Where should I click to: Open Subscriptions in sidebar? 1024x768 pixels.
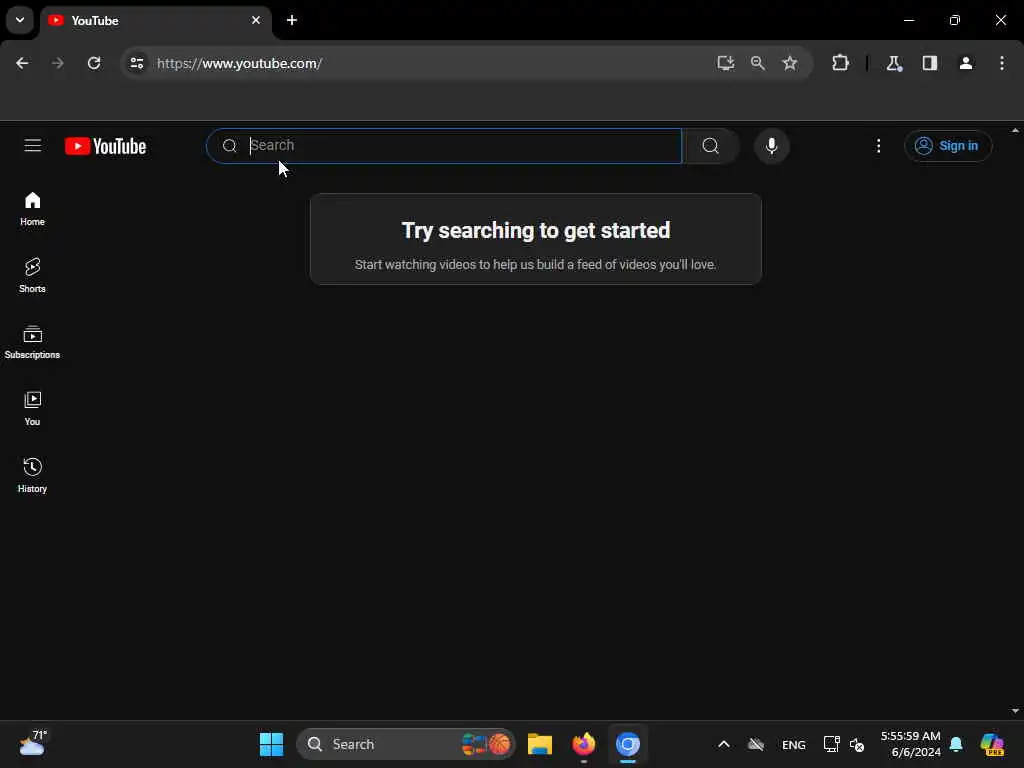[x=32, y=342]
